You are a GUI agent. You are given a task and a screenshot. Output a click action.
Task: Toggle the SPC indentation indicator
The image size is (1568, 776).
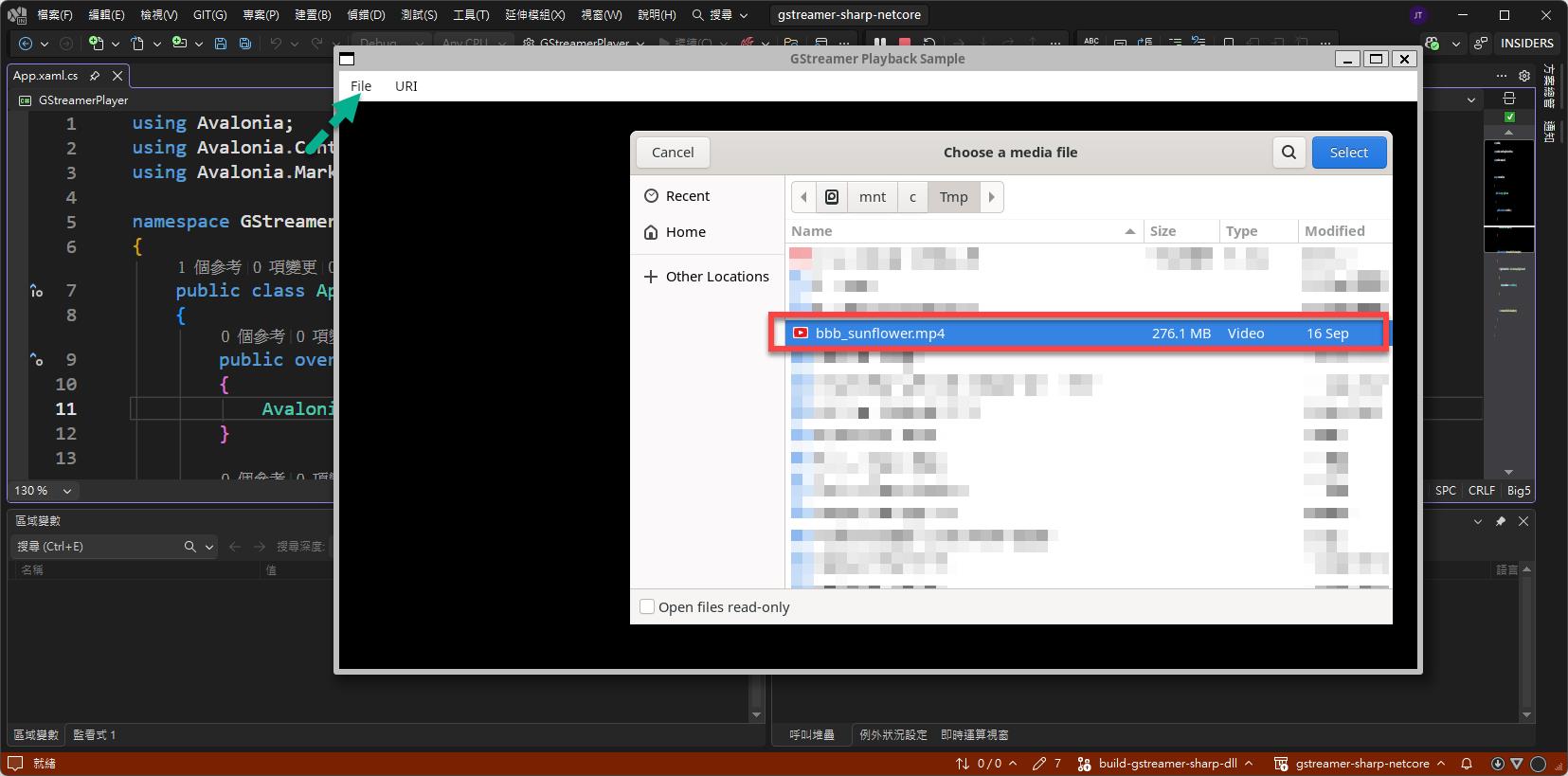tap(1445, 491)
